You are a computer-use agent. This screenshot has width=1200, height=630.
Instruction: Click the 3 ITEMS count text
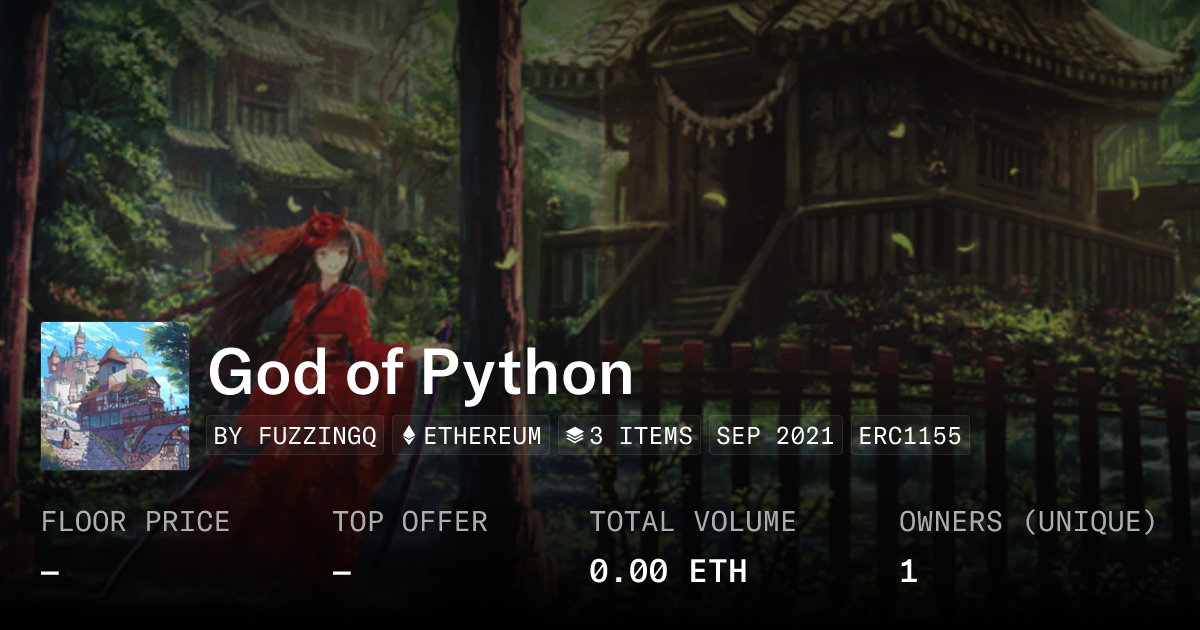pos(640,436)
